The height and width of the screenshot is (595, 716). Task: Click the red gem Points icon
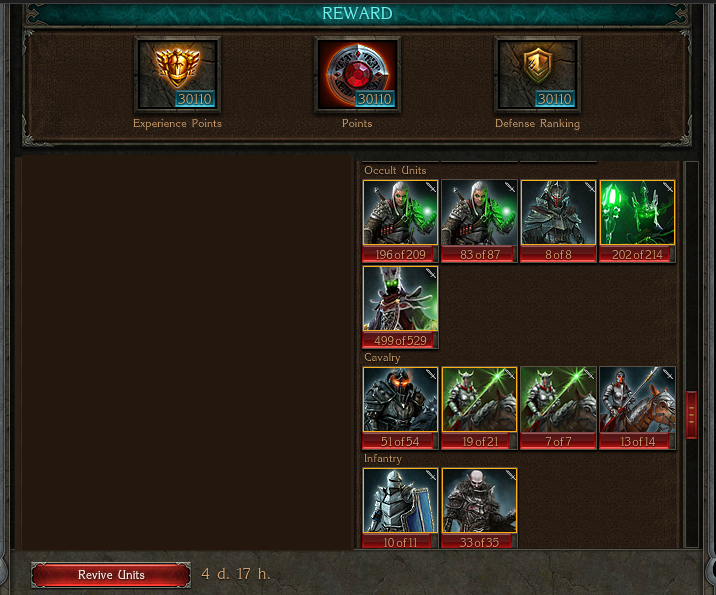[x=357, y=74]
